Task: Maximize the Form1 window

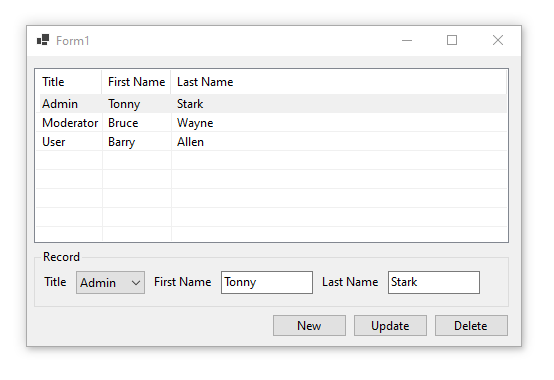Action: tap(452, 40)
